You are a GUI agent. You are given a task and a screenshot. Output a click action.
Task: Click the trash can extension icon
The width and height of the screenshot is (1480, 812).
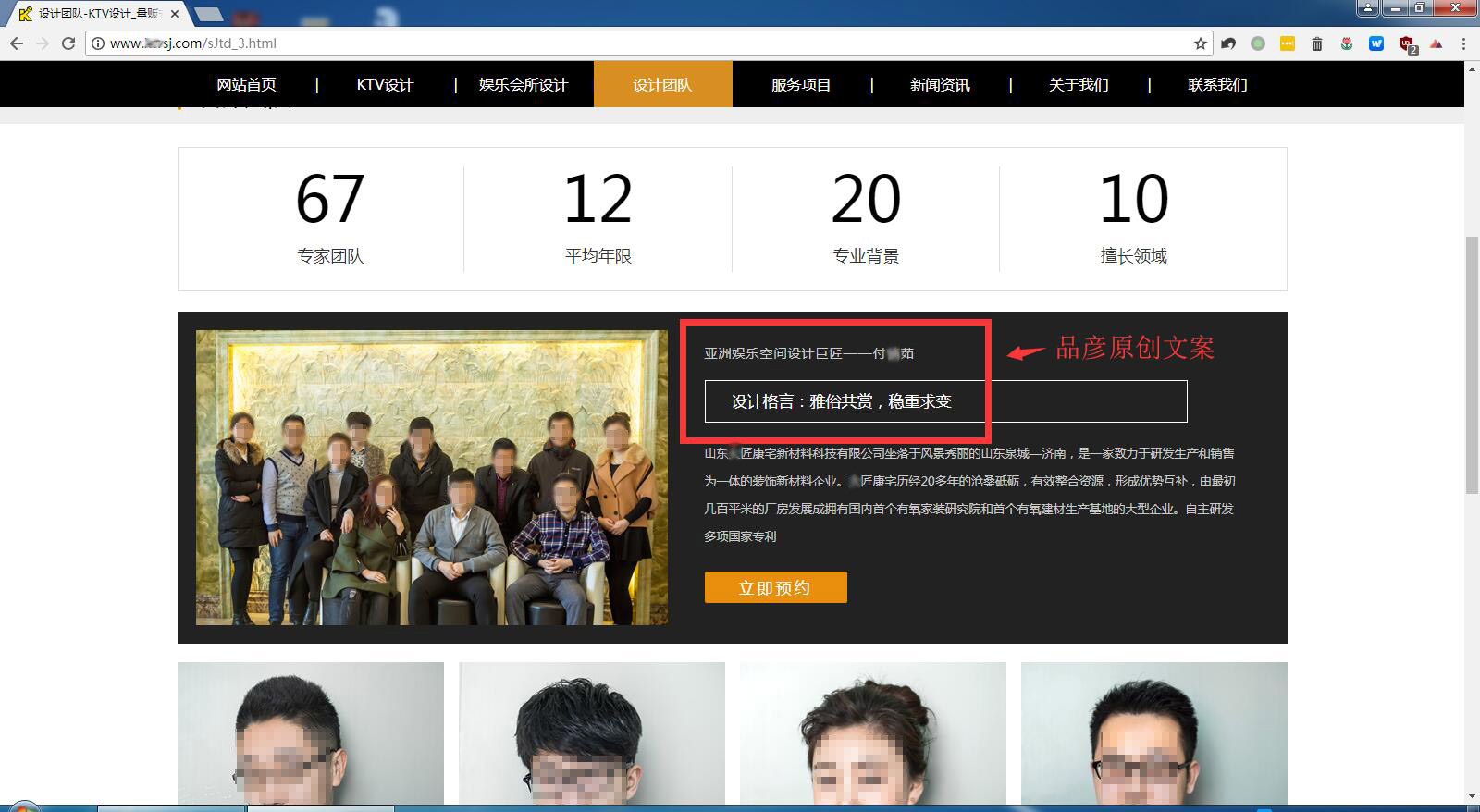pyautogui.click(x=1317, y=43)
